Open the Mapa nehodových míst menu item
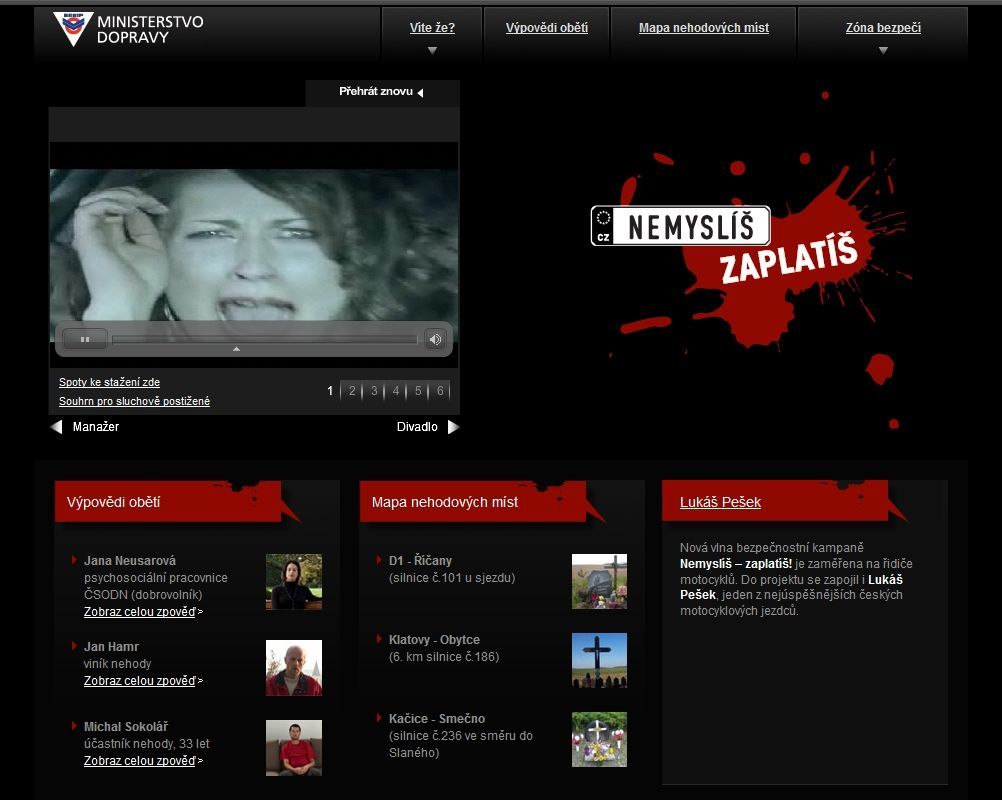Image resolution: width=1002 pixels, height=800 pixels. (704, 27)
